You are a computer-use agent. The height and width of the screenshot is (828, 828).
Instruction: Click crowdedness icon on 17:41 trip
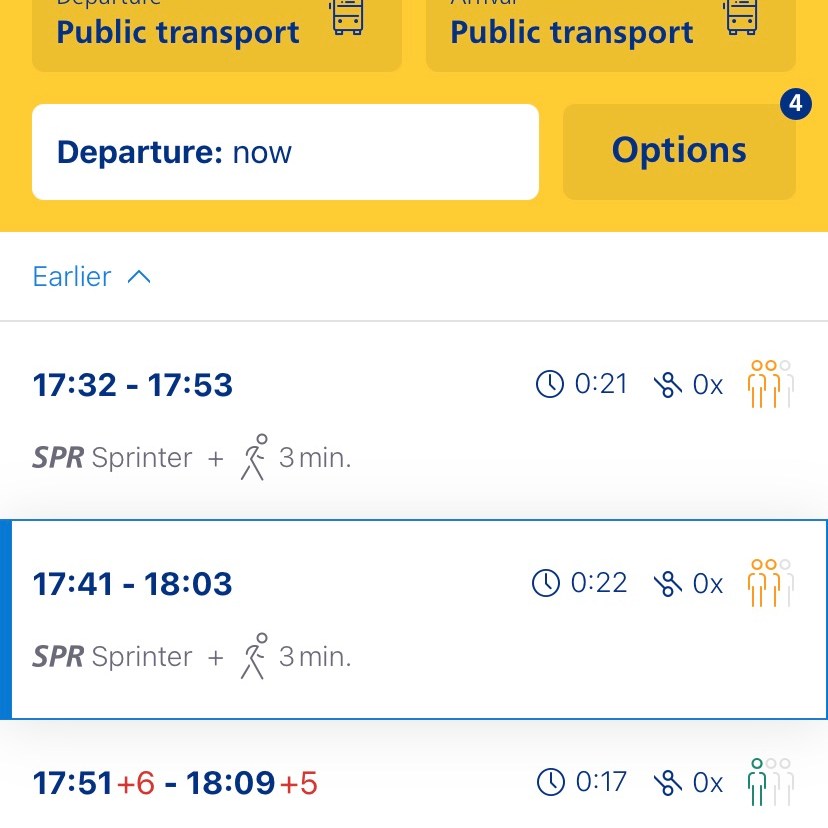click(x=770, y=583)
